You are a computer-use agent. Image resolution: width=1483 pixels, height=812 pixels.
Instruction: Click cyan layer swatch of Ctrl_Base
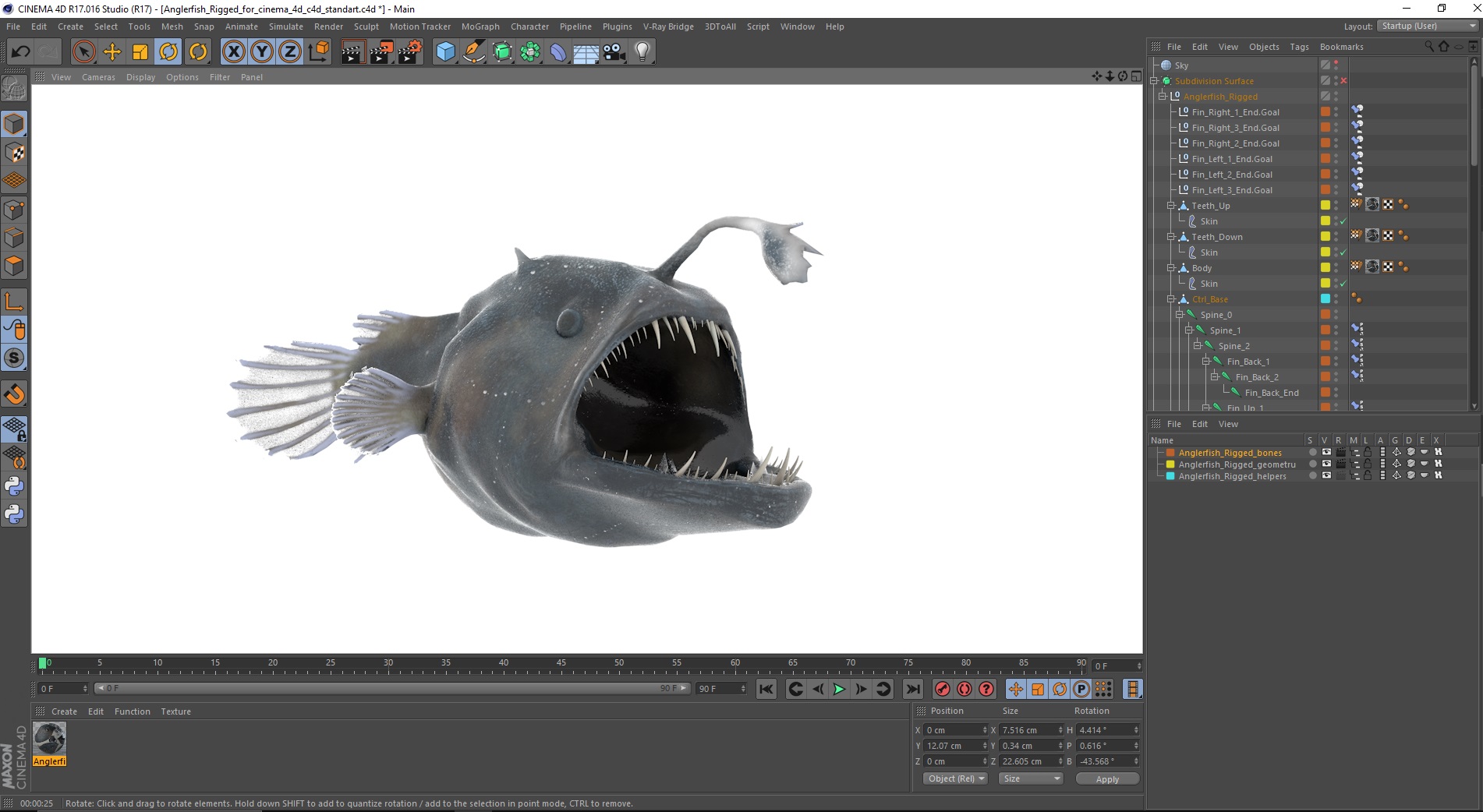pyautogui.click(x=1325, y=299)
